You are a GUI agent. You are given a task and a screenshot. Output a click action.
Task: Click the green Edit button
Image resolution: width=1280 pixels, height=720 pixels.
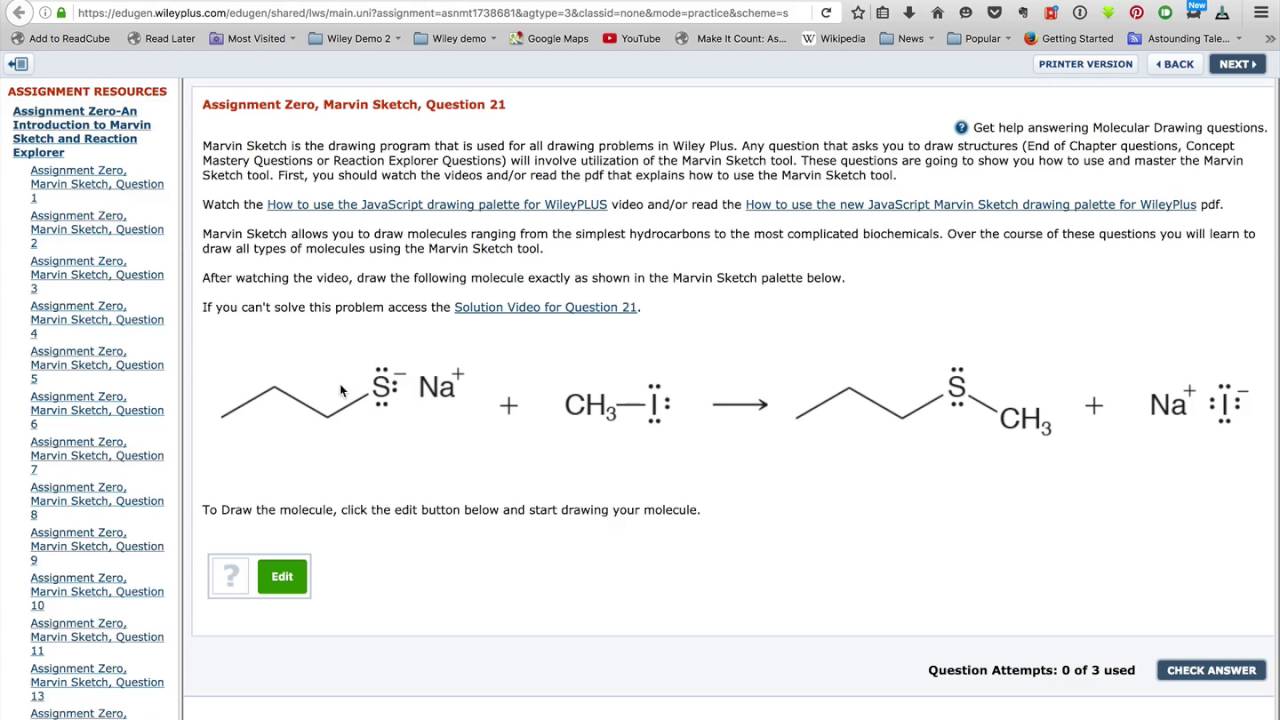282,576
